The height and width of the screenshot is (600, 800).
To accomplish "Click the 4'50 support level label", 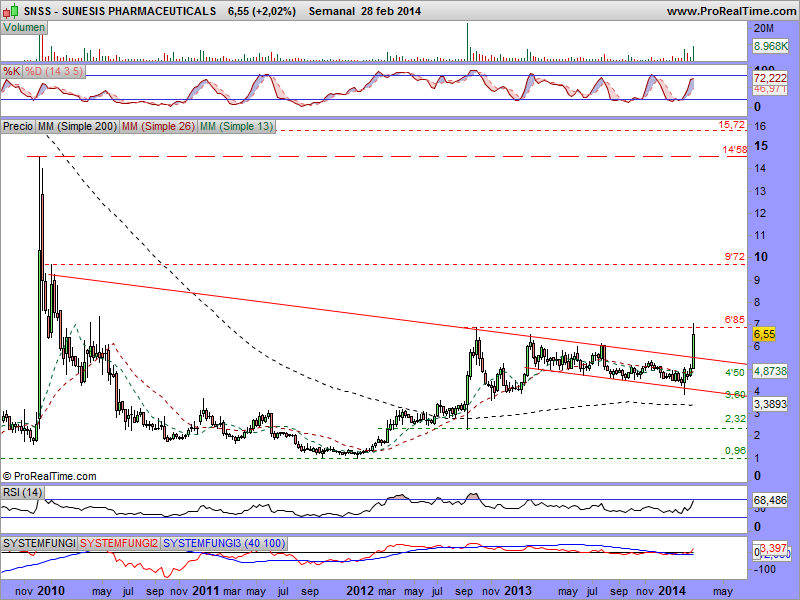I will pyautogui.click(x=735, y=372).
